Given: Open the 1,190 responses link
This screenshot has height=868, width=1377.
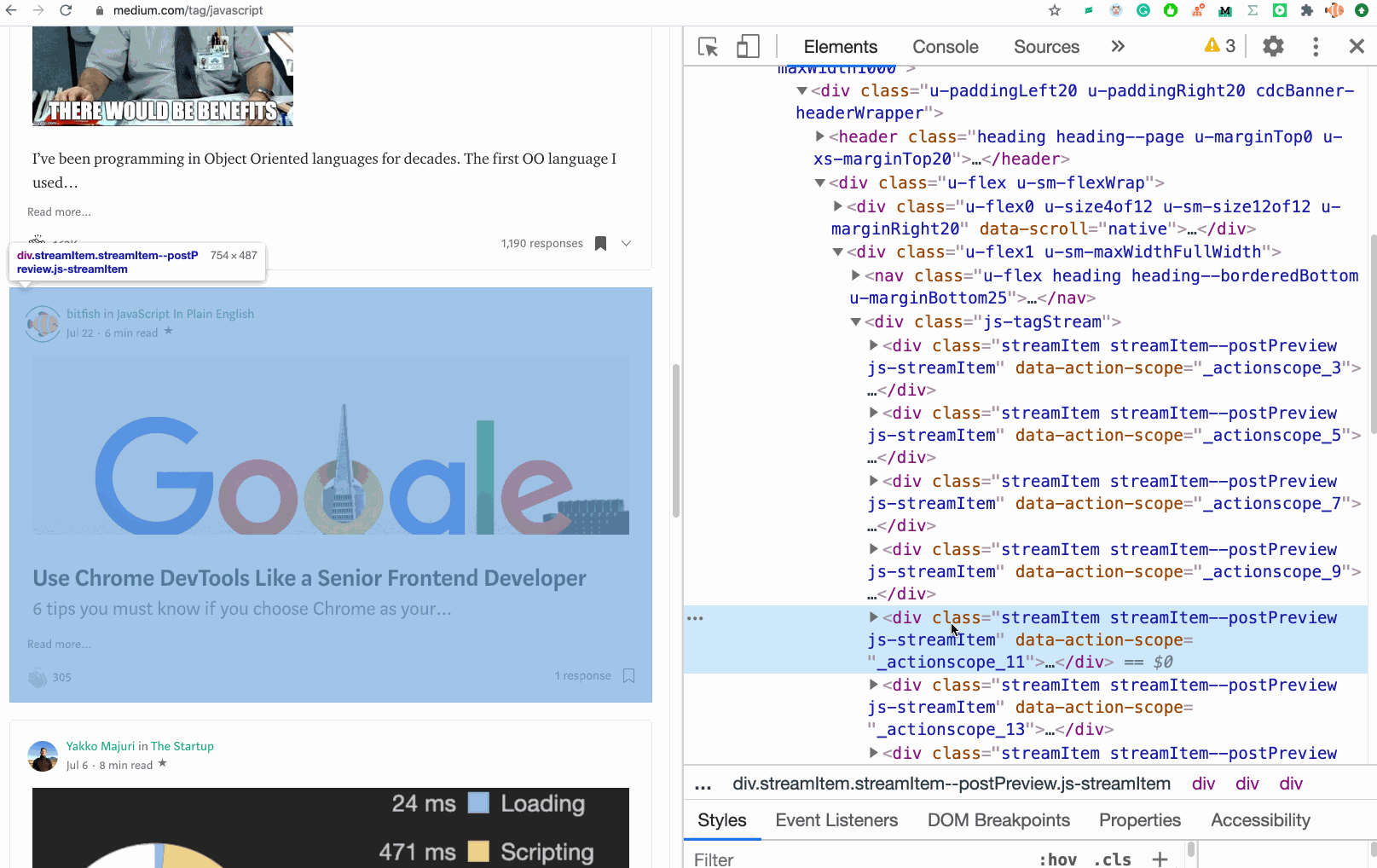Looking at the screenshot, I should tap(542, 244).
